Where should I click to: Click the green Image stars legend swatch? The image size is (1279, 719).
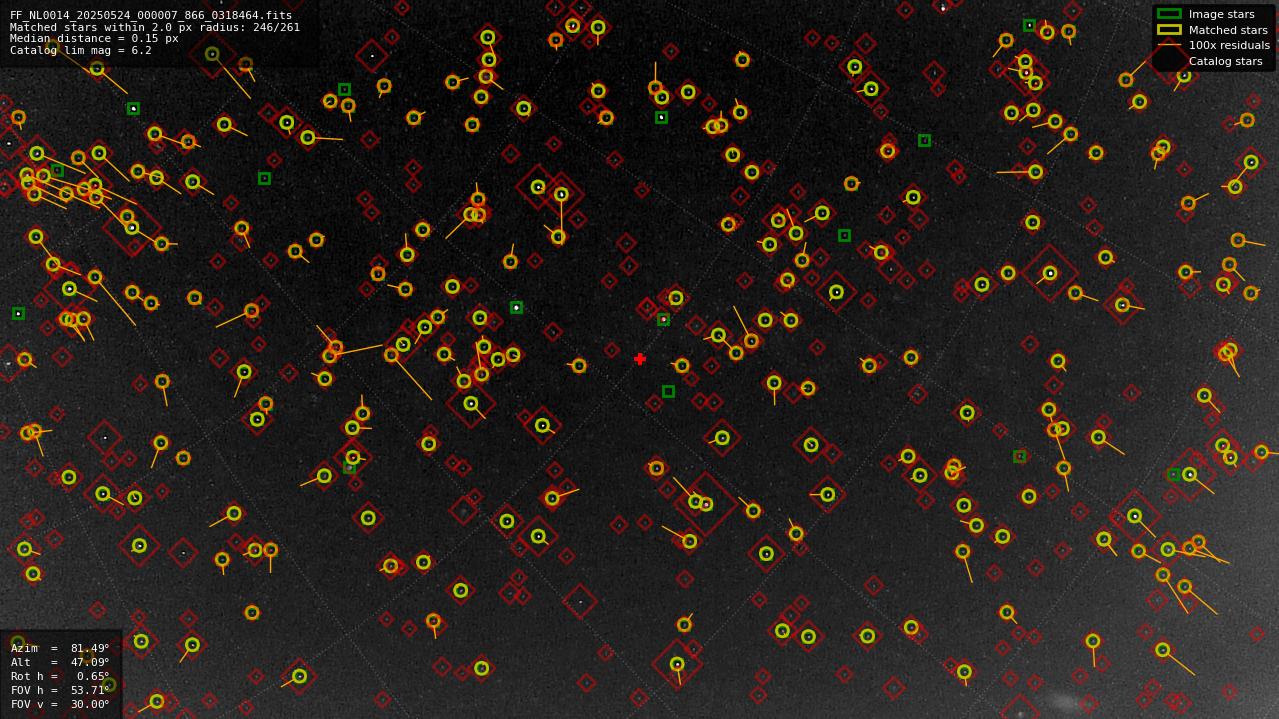tap(1169, 14)
